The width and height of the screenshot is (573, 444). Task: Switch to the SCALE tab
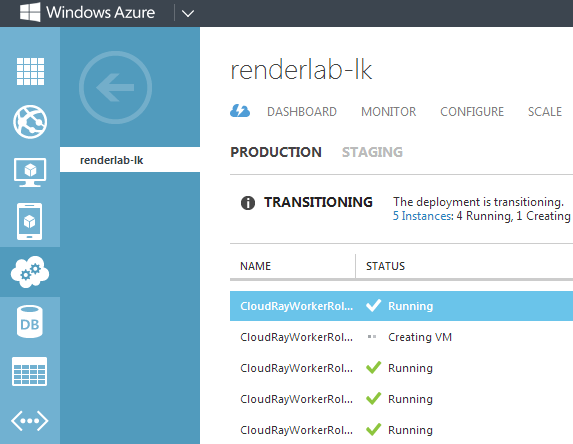click(x=545, y=111)
